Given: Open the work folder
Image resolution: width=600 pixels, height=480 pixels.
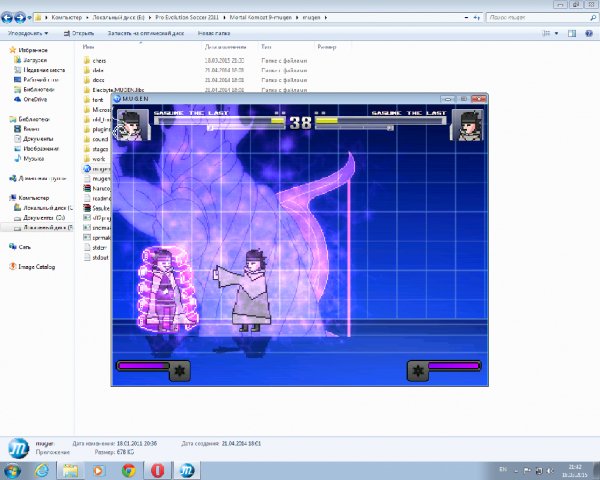Looking at the screenshot, I should point(99,159).
